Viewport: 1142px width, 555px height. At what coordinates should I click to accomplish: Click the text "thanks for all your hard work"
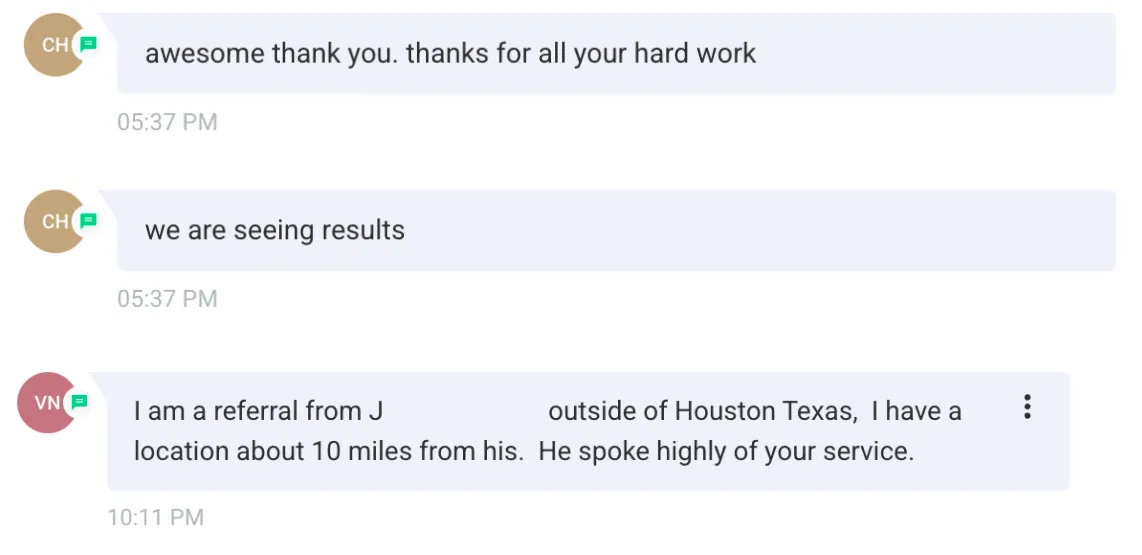coord(581,54)
